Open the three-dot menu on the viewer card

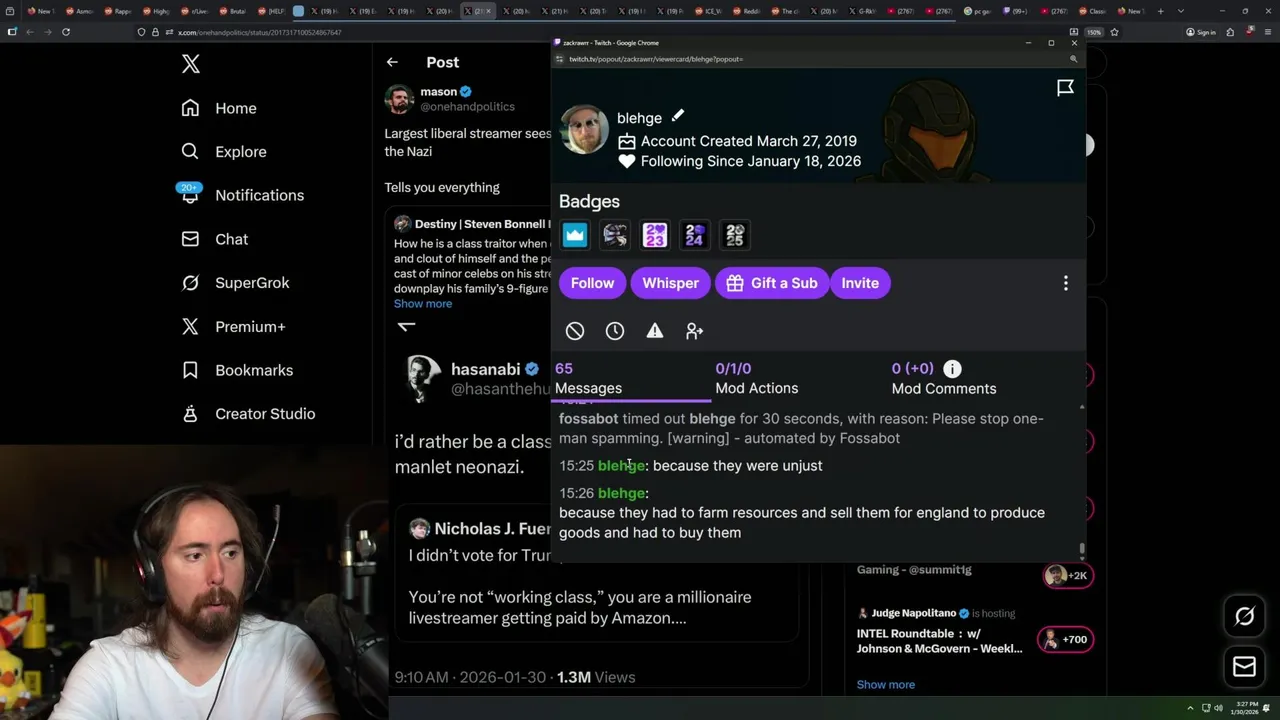[x=1066, y=283]
